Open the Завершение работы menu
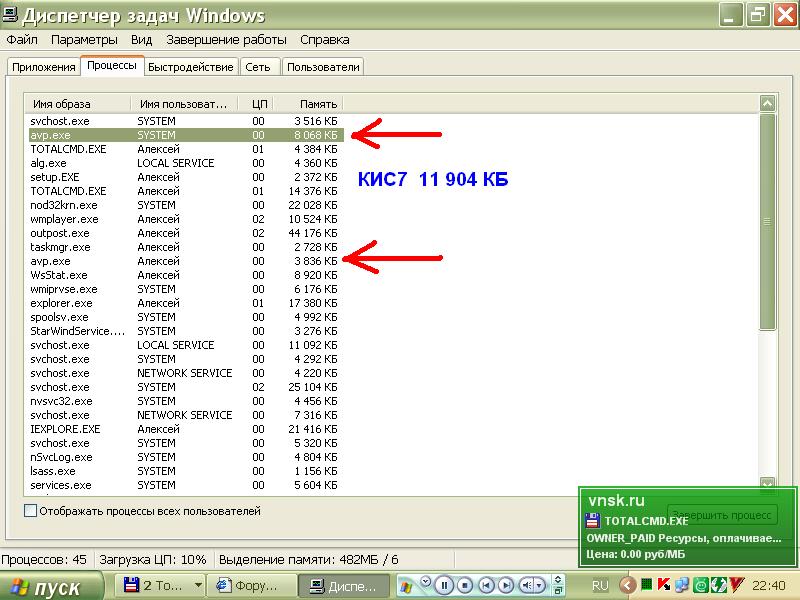This screenshot has width=800, height=600. (x=226, y=40)
